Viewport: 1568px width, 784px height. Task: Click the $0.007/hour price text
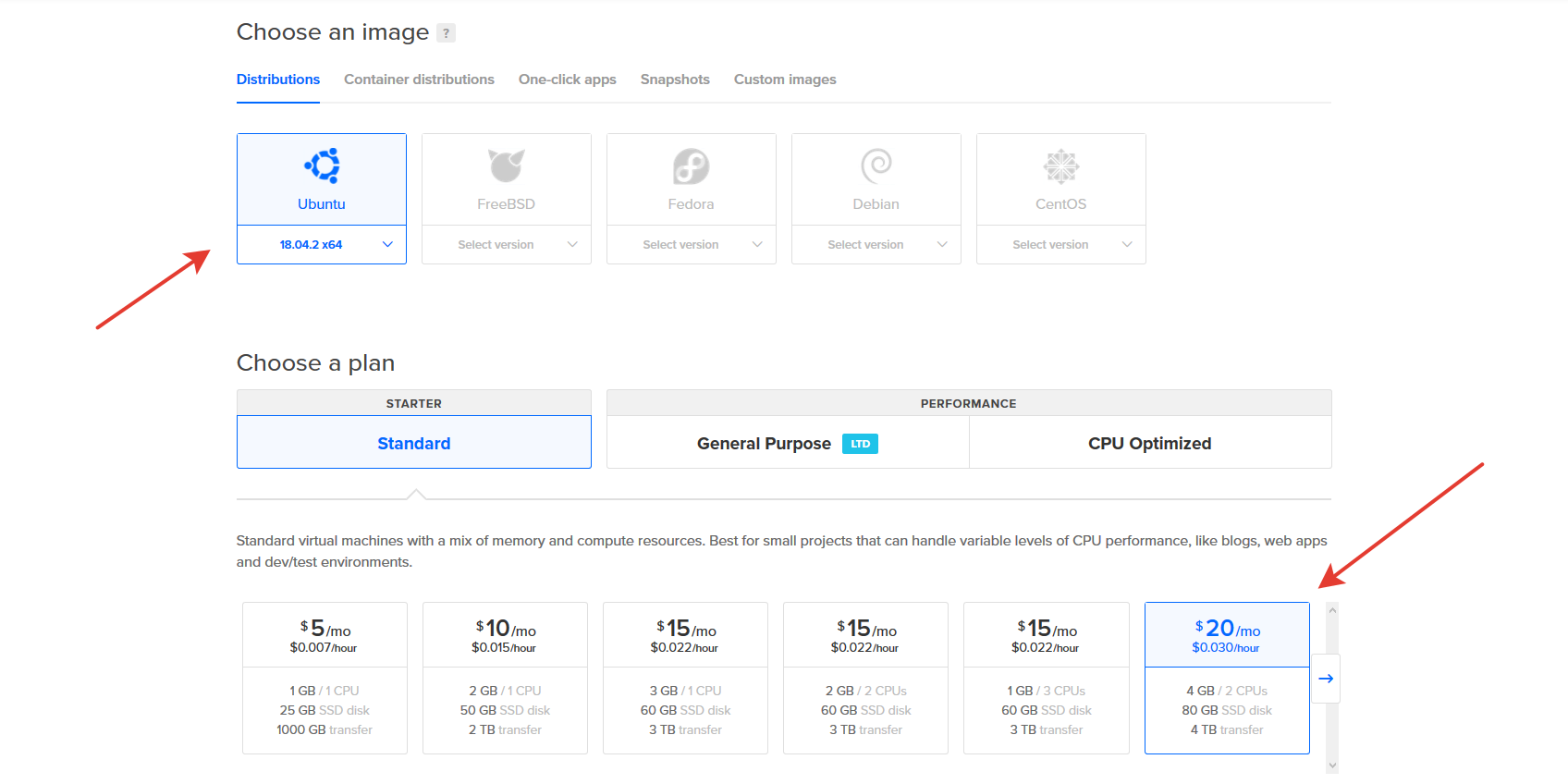click(324, 648)
